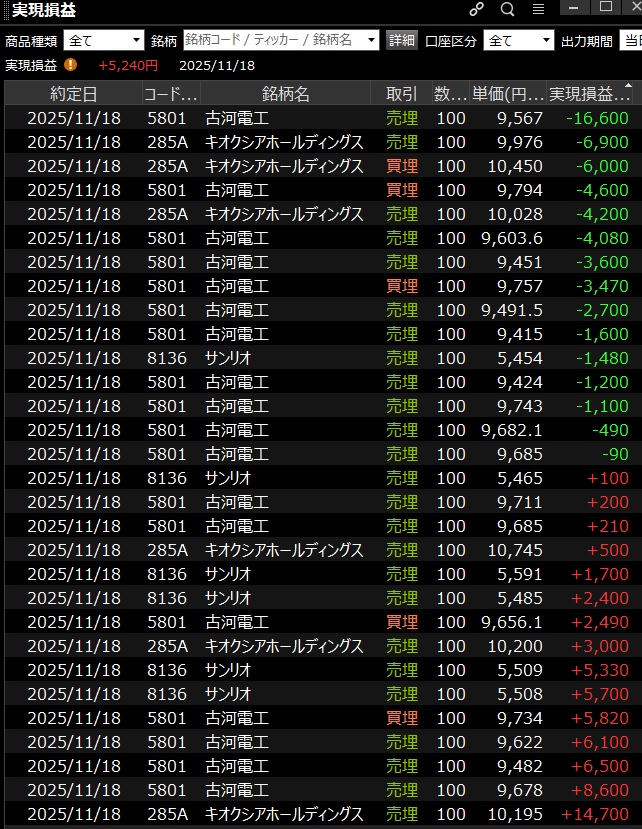
Task: Sort by 実現損益 column header
Action: click(x=590, y=94)
